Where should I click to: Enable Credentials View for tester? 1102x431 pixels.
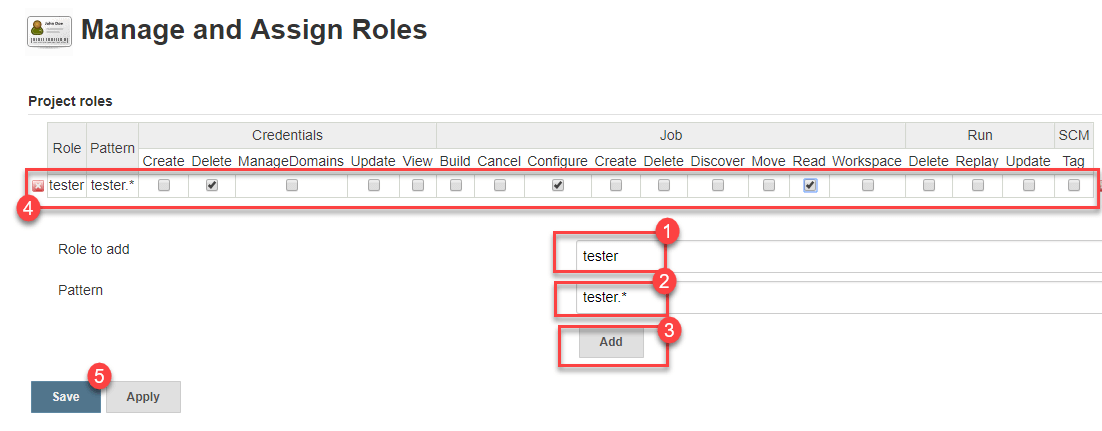(418, 185)
